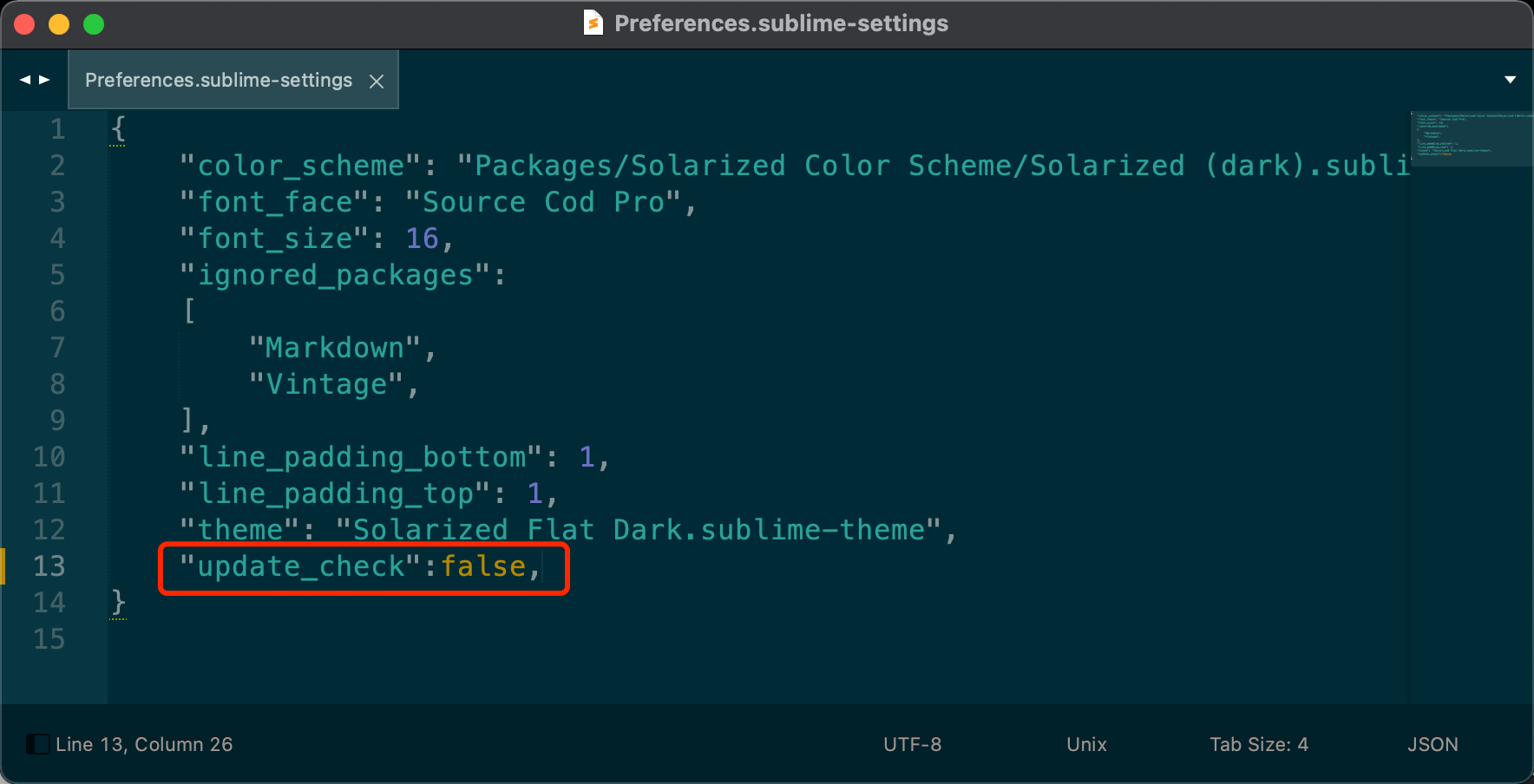Open the JSON syntax selector

pyautogui.click(x=1432, y=744)
